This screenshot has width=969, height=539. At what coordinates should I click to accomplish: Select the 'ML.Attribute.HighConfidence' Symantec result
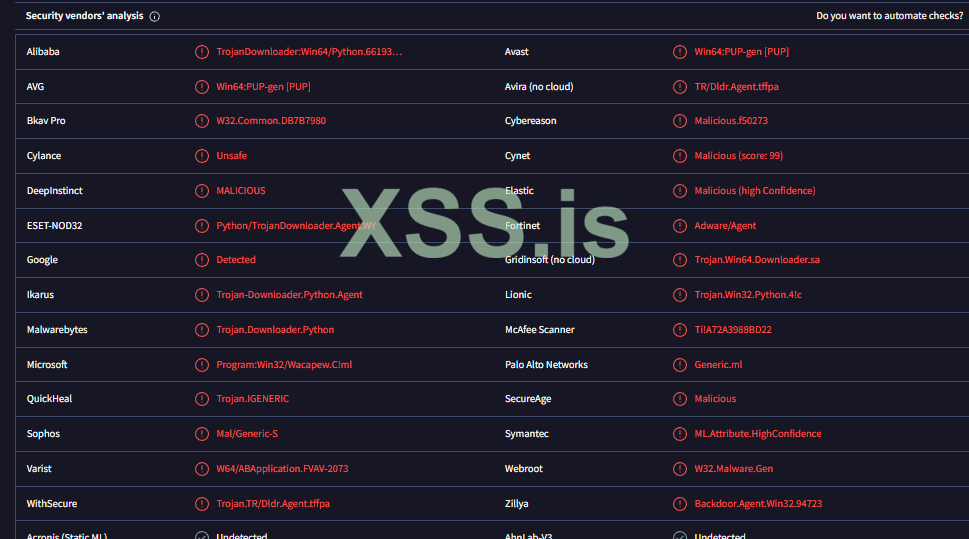tap(758, 434)
